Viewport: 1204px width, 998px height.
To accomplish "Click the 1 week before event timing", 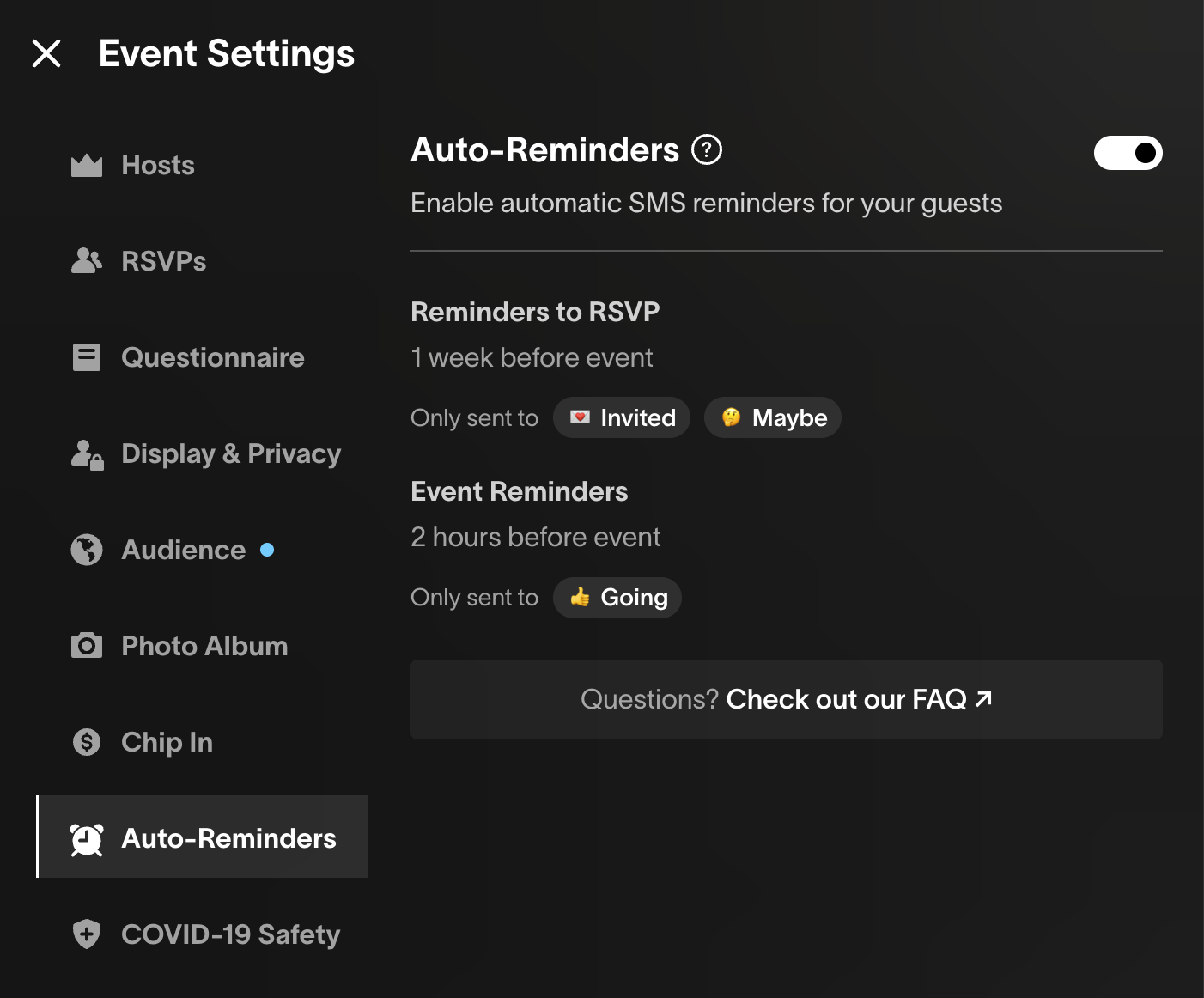I will [532, 357].
